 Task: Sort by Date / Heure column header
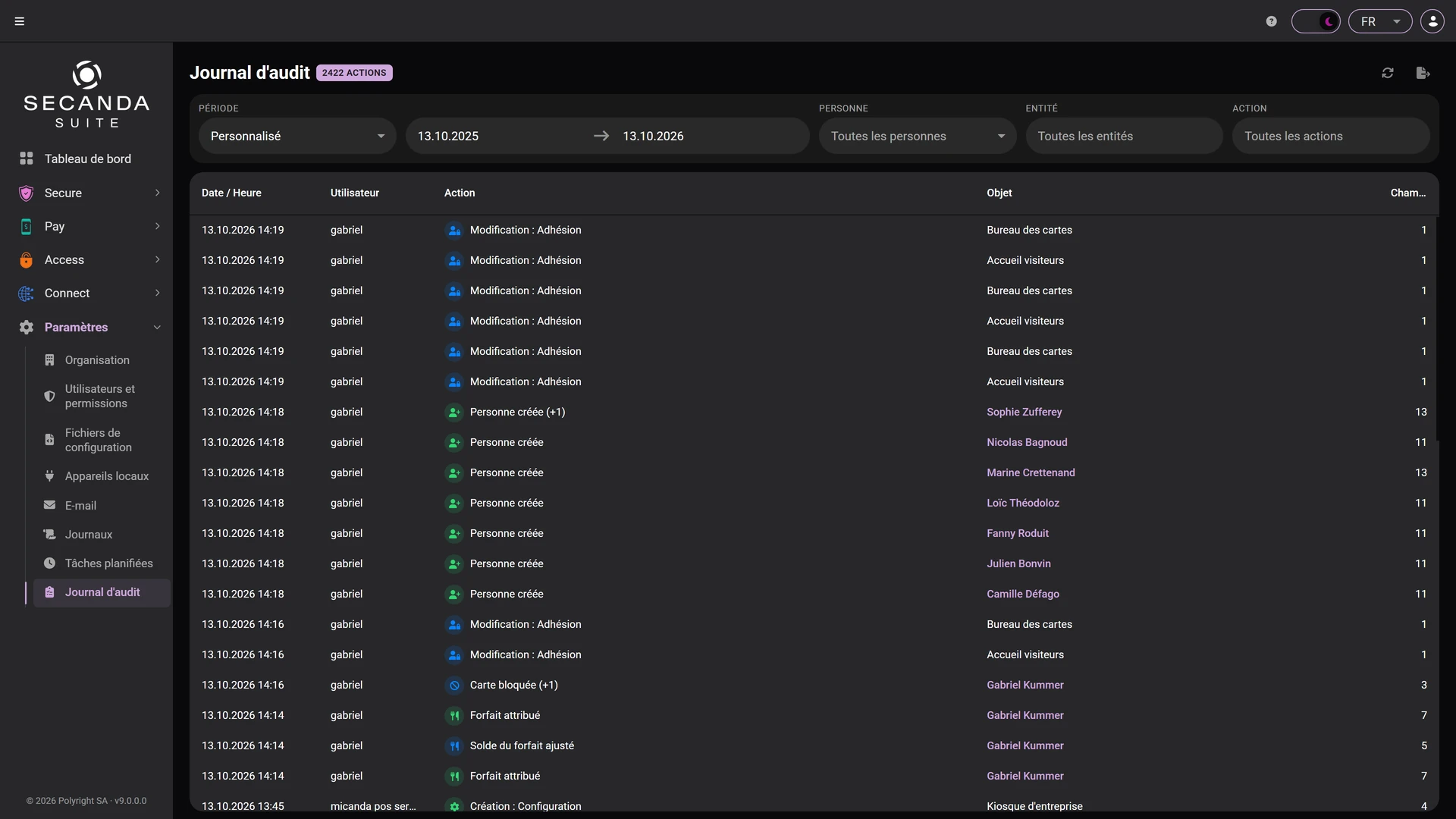click(231, 193)
